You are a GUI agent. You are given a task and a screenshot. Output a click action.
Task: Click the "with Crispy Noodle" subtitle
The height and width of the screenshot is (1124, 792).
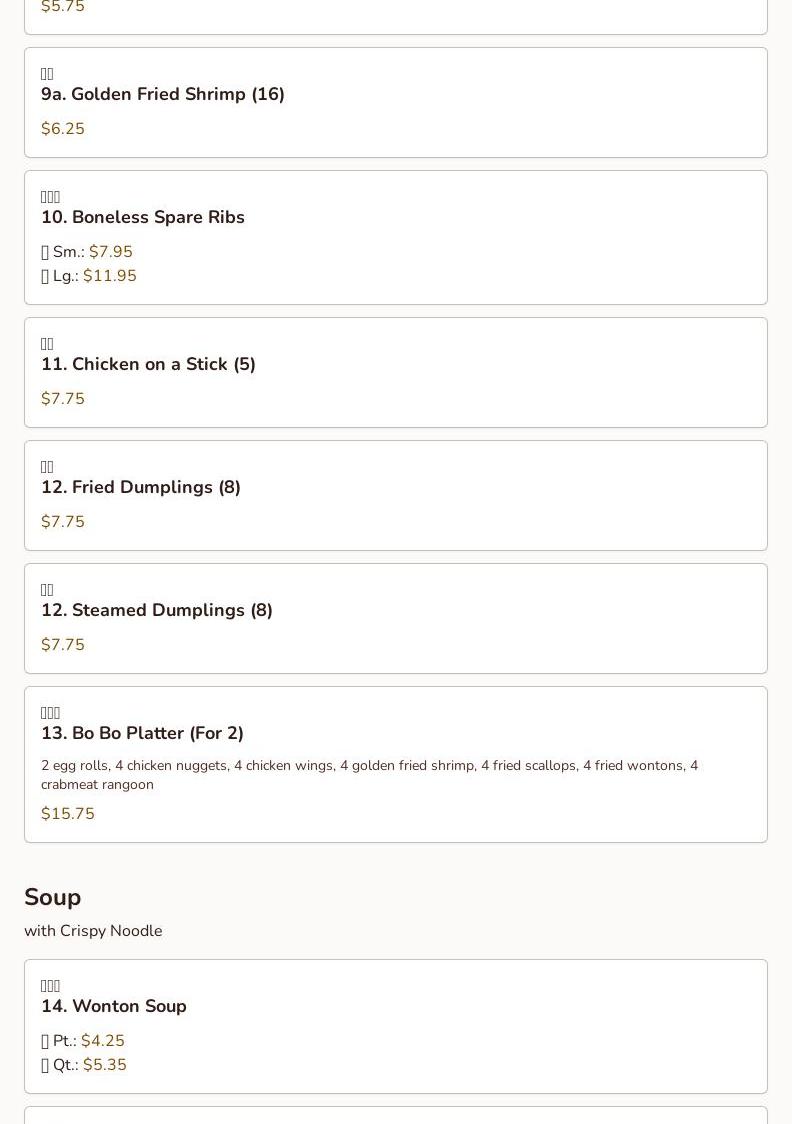coord(93,931)
